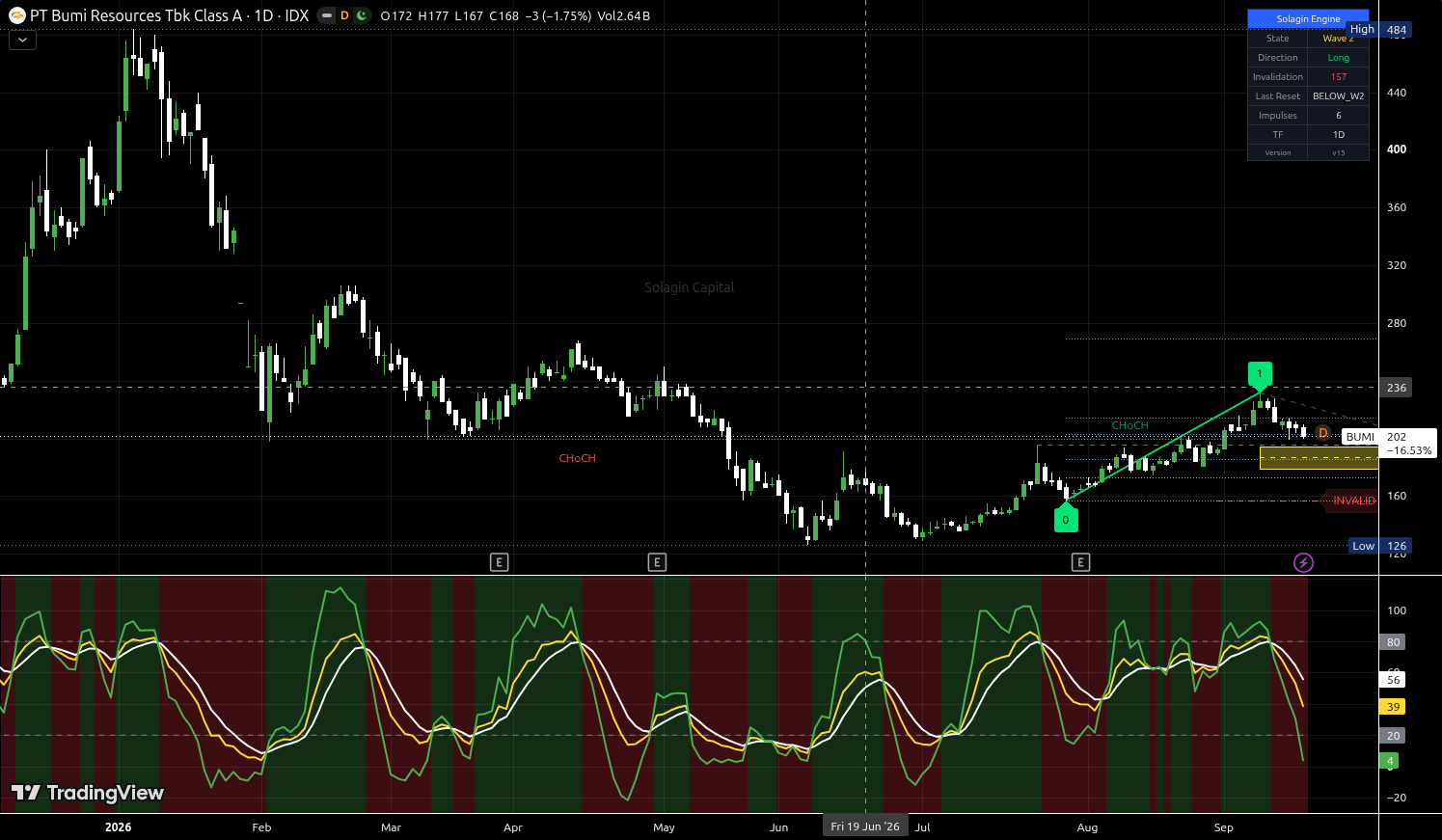Click the PT Bumi Resources Tbk title
The width and height of the screenshot is (1442, 840).
135,15
